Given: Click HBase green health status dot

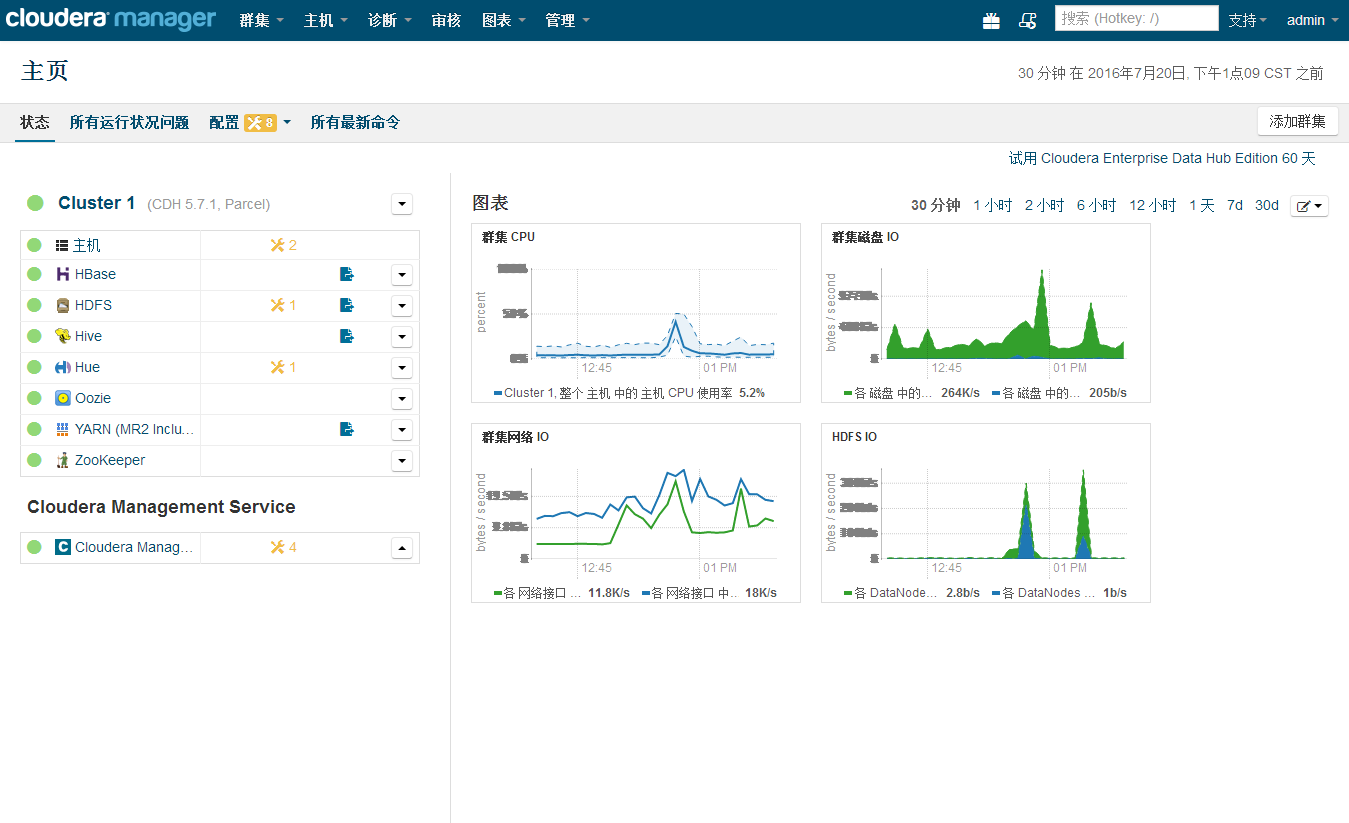Looking at the screenshot, I should click(x=34, y=274).
